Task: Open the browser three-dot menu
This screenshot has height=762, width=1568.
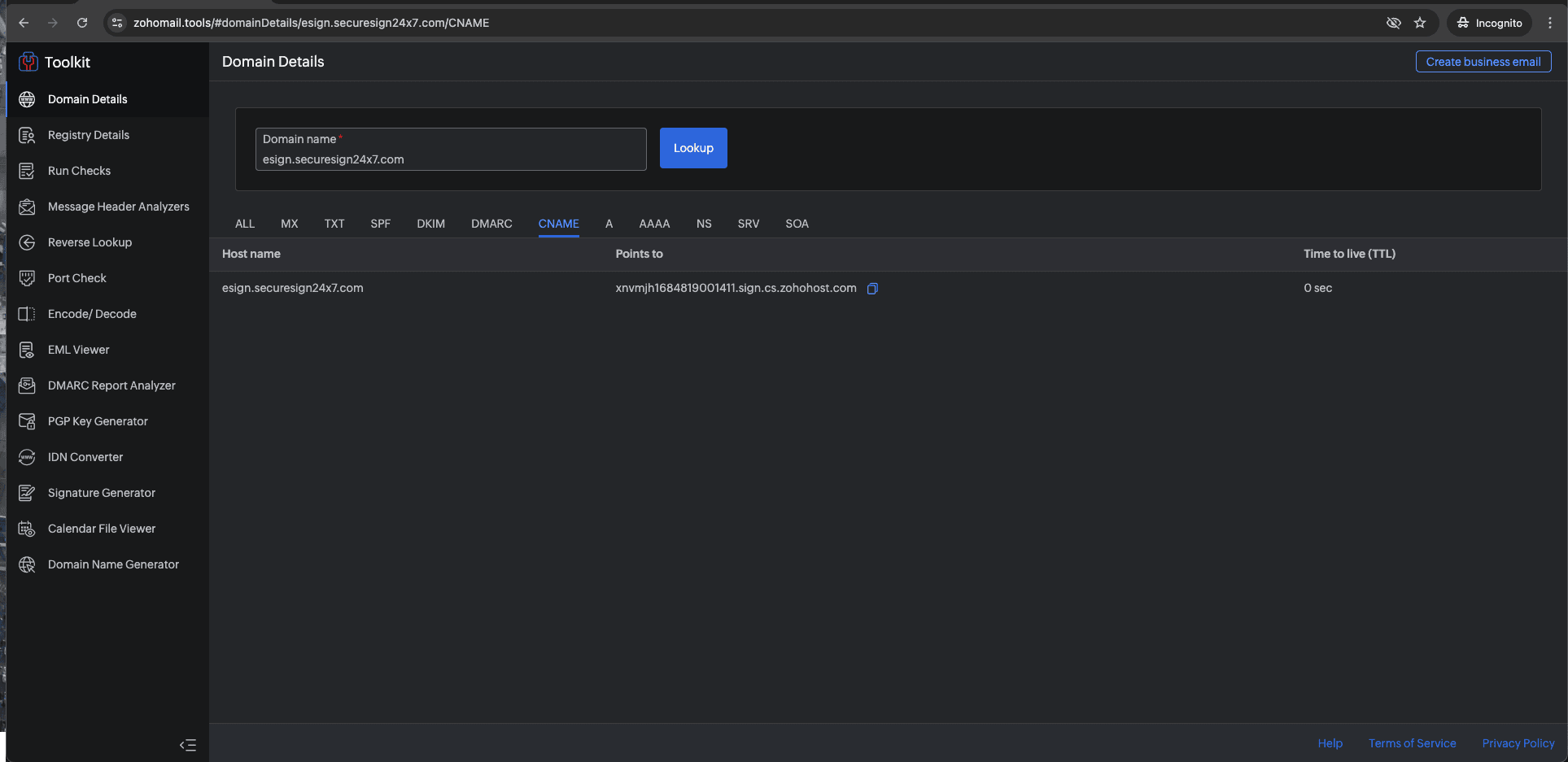Action: click(x=1550, y=23)
